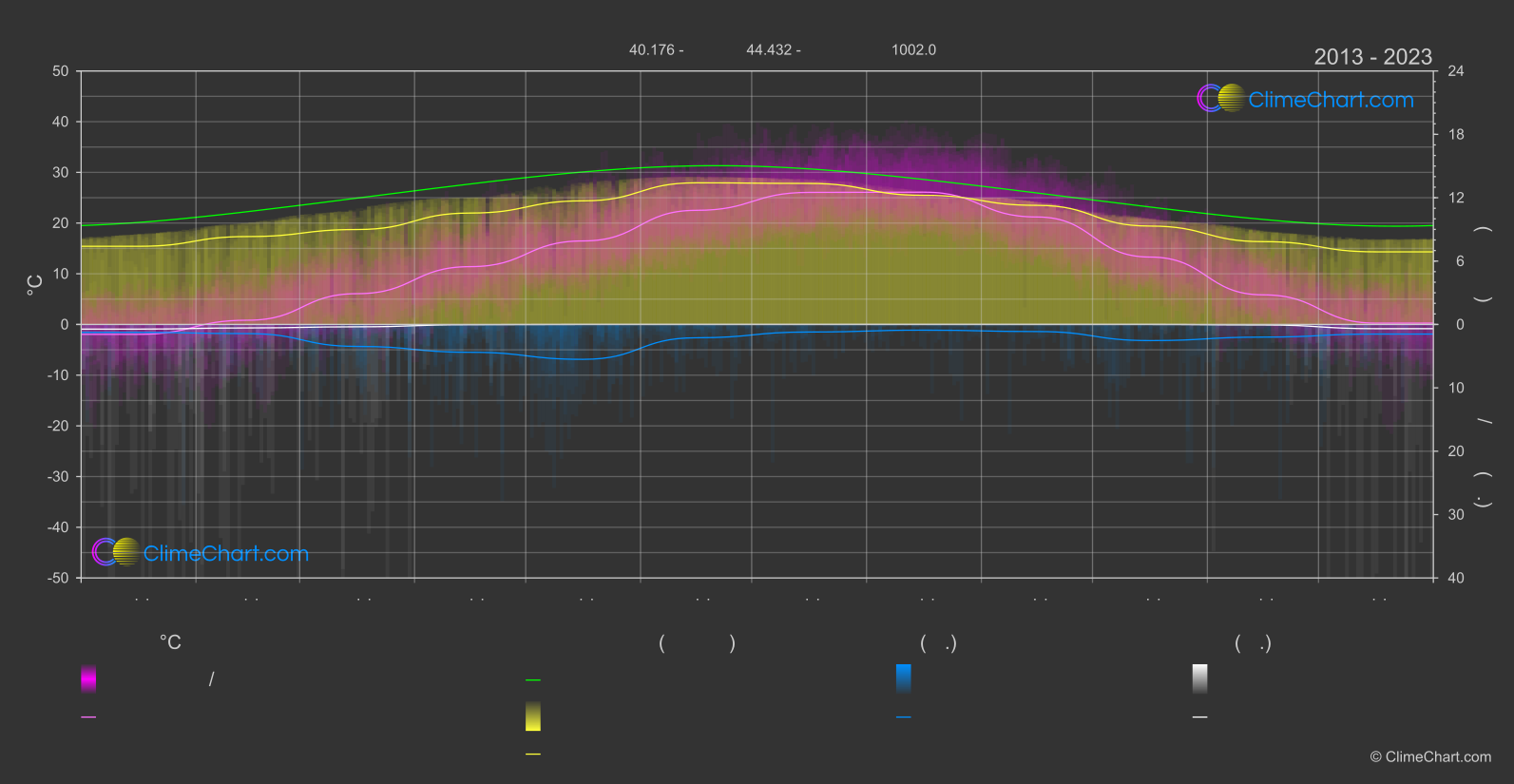The image size is (1514, 784).
Task: Click the '-30' tick on left axis
Action: click(x=59, y=477)
